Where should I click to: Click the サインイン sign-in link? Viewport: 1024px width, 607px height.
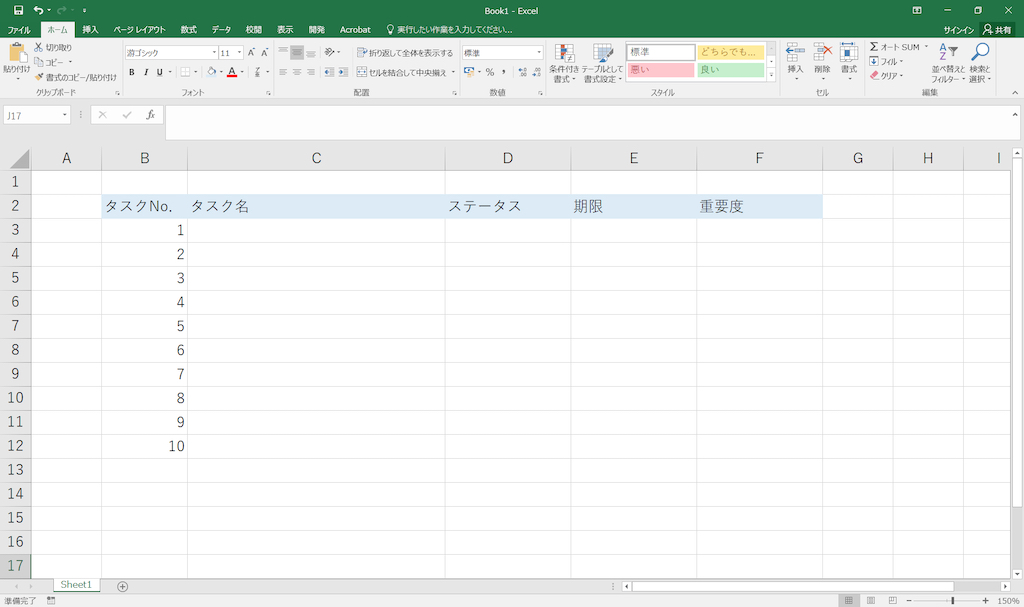[959, 30]
